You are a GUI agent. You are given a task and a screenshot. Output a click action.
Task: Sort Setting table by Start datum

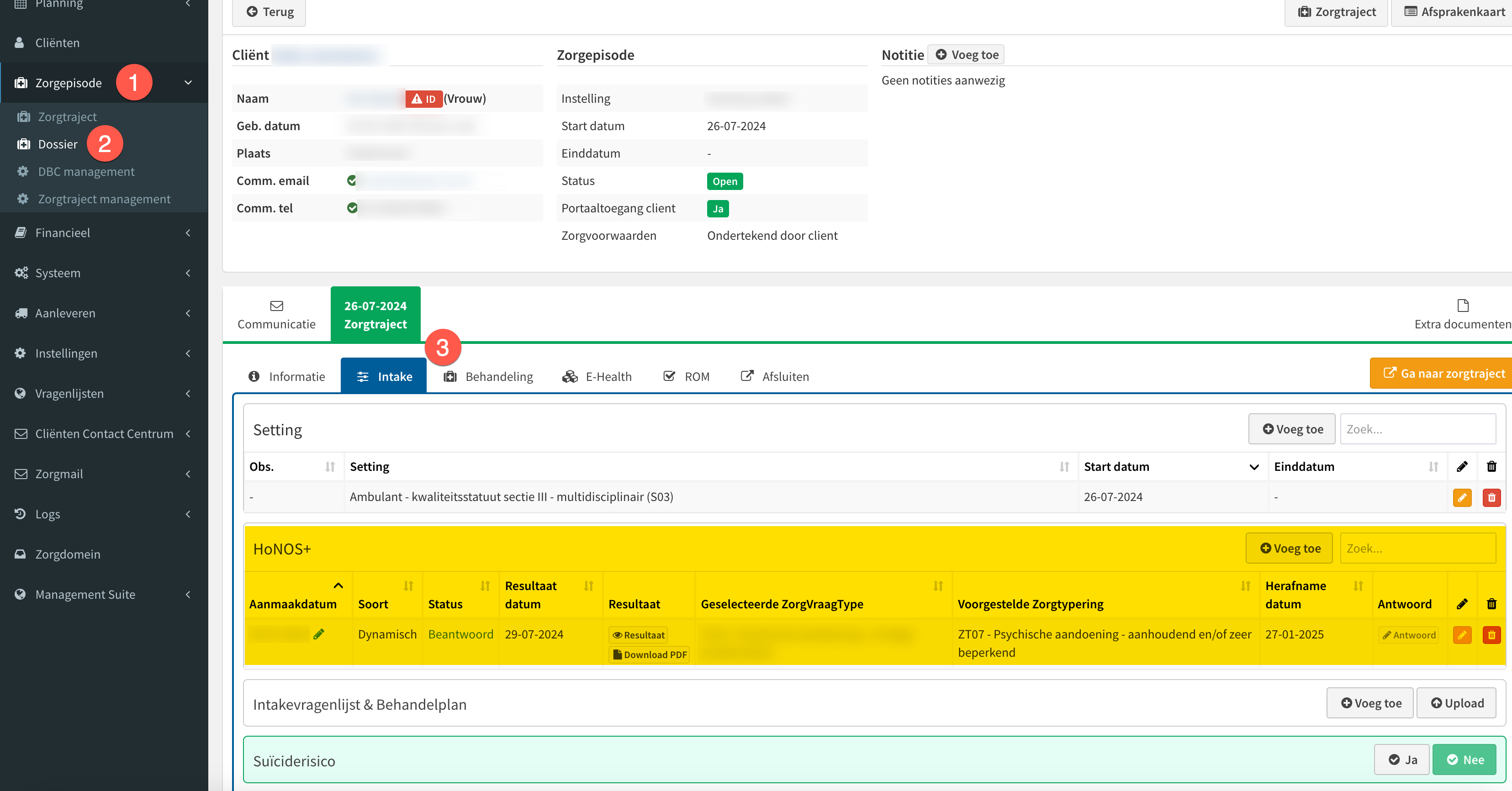(x=1254, y=466)
